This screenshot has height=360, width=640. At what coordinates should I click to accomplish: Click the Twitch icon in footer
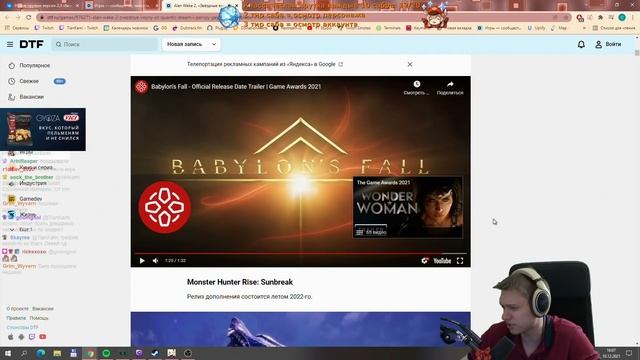pos(32,337)
